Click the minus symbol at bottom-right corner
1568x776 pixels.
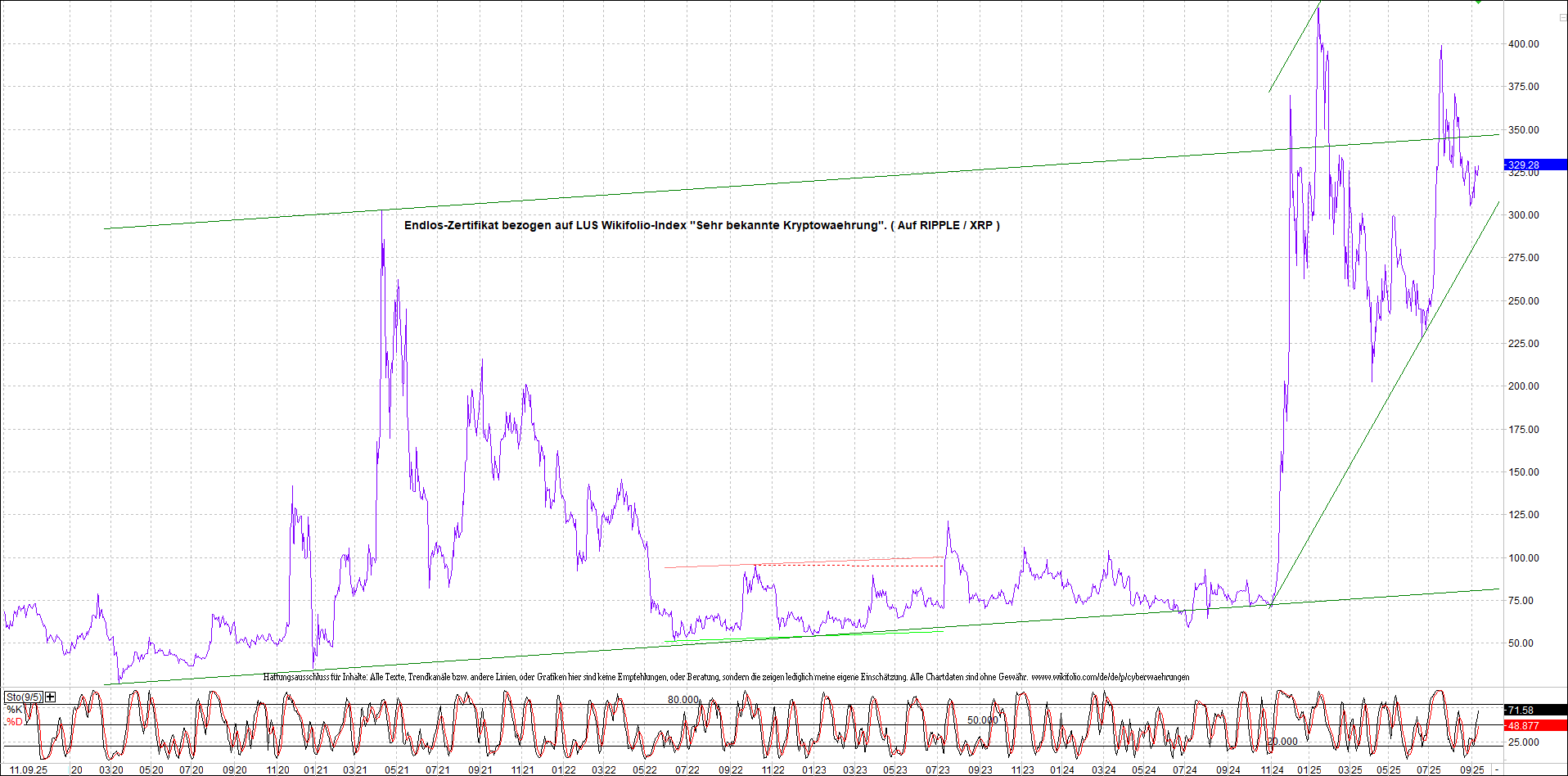(1497, 770)
